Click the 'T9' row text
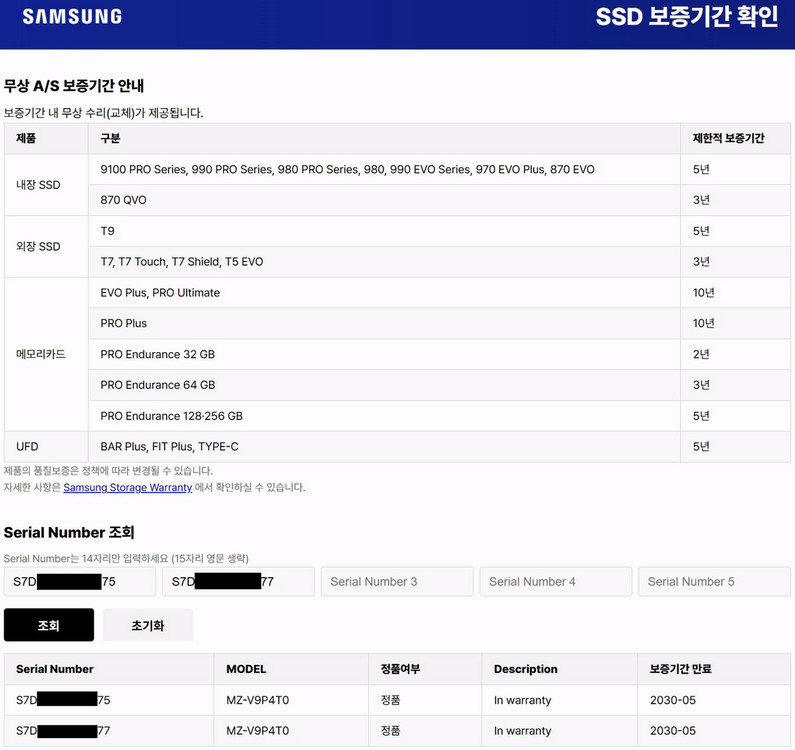795x750 pixels. [107, 231]
